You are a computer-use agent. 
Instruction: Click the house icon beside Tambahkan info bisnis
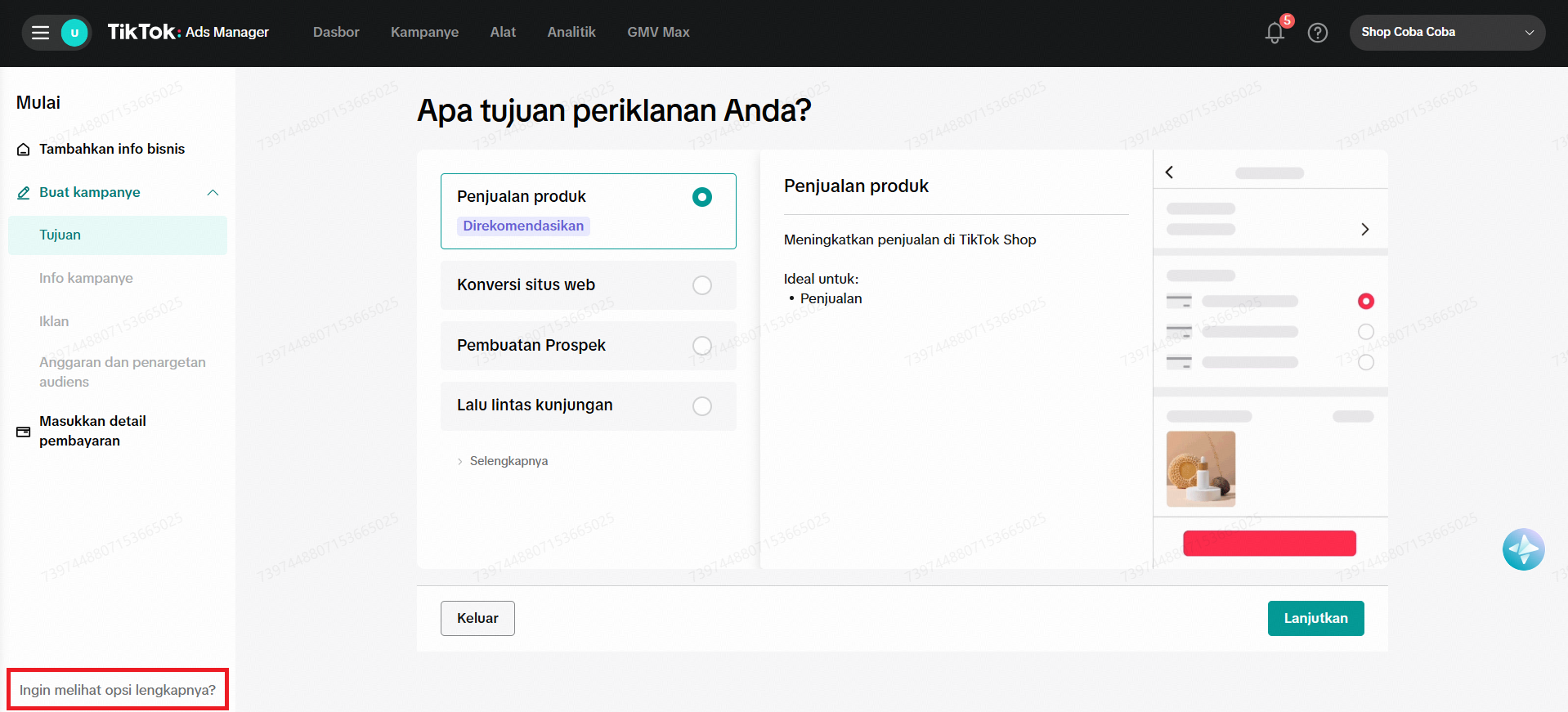(x=24, y=150)
